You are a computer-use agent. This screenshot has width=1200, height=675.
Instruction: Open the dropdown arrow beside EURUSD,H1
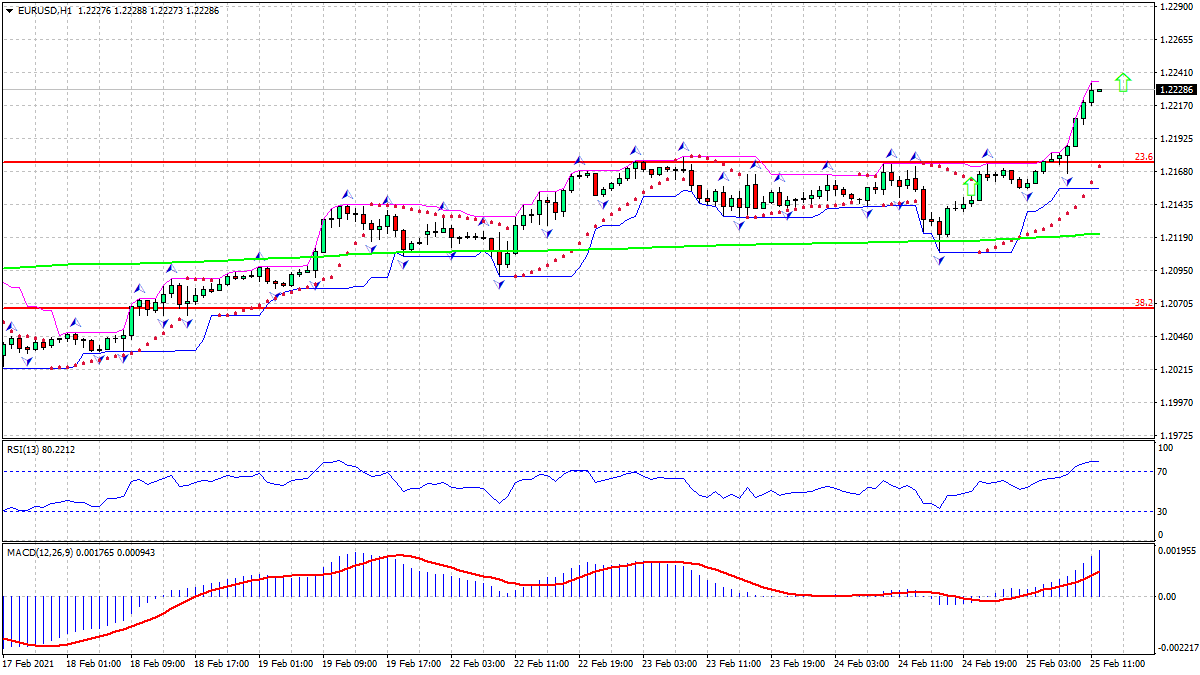tap(9, 10)
